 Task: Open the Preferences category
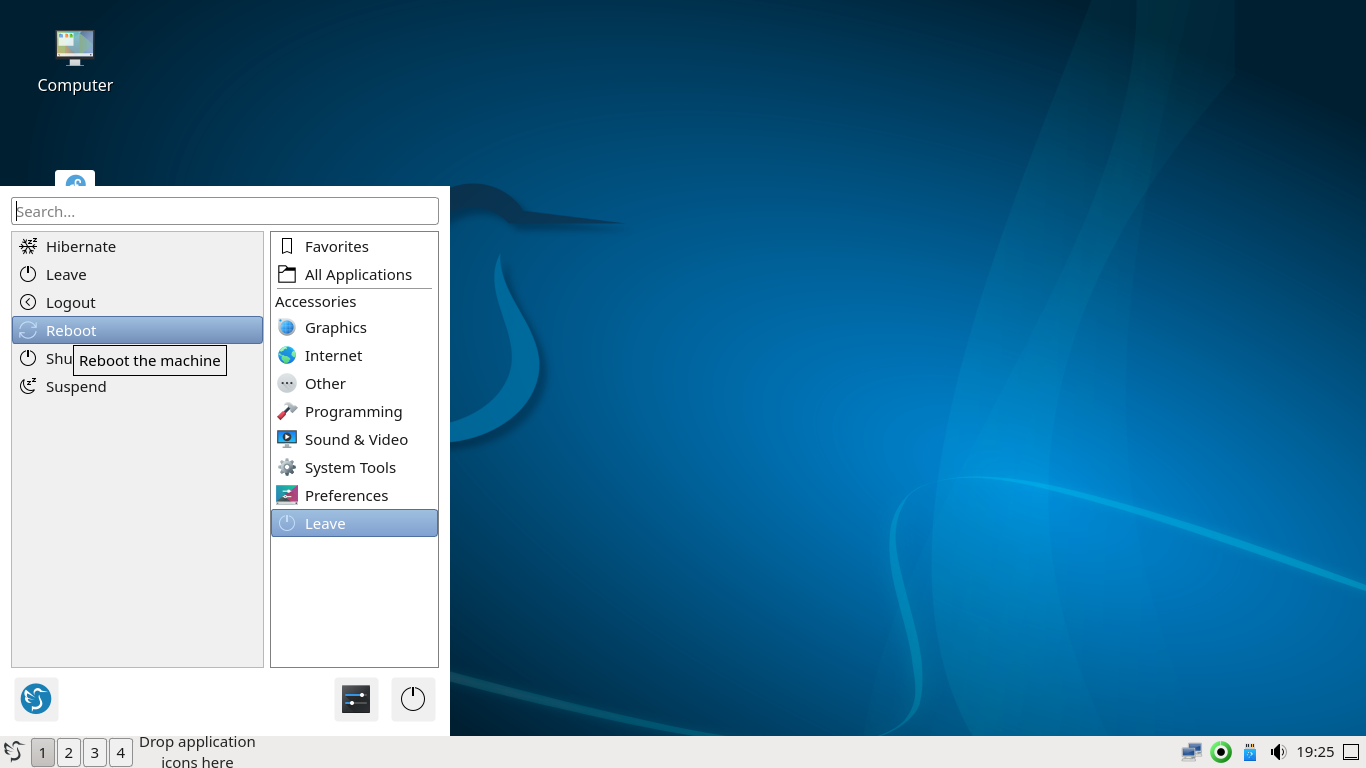point(354,495)
